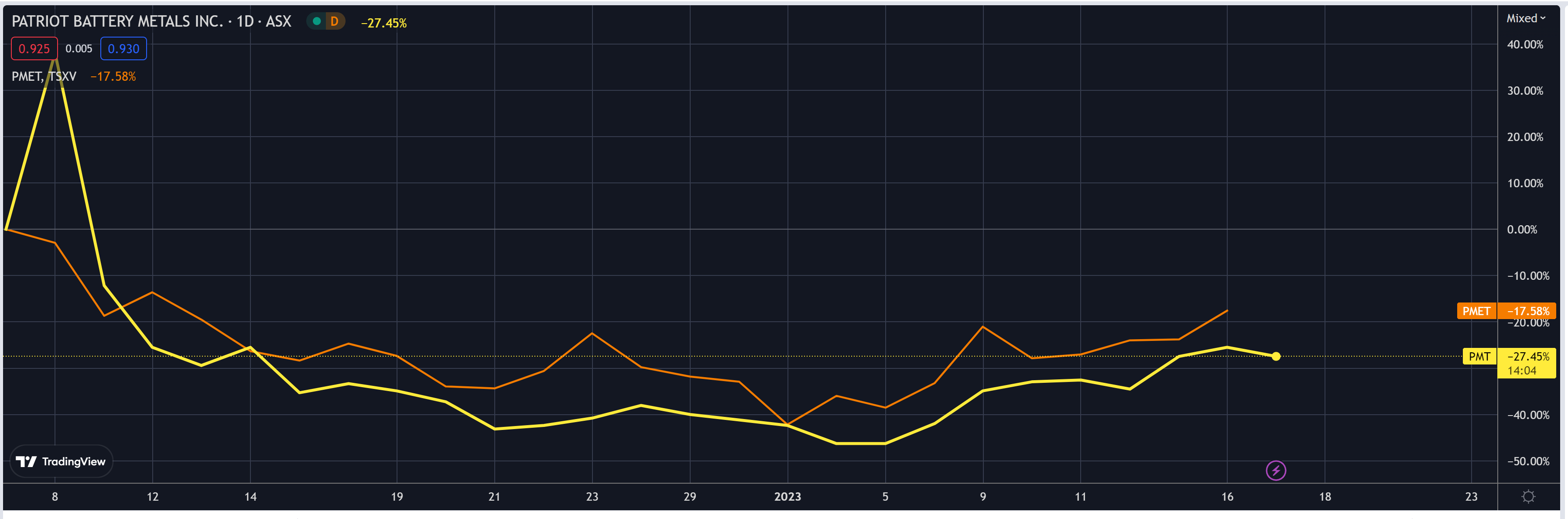The width and height of the screenshot is (1568, 519).
Task: Open the TradingView logo link
Action: tap(61, 461)
